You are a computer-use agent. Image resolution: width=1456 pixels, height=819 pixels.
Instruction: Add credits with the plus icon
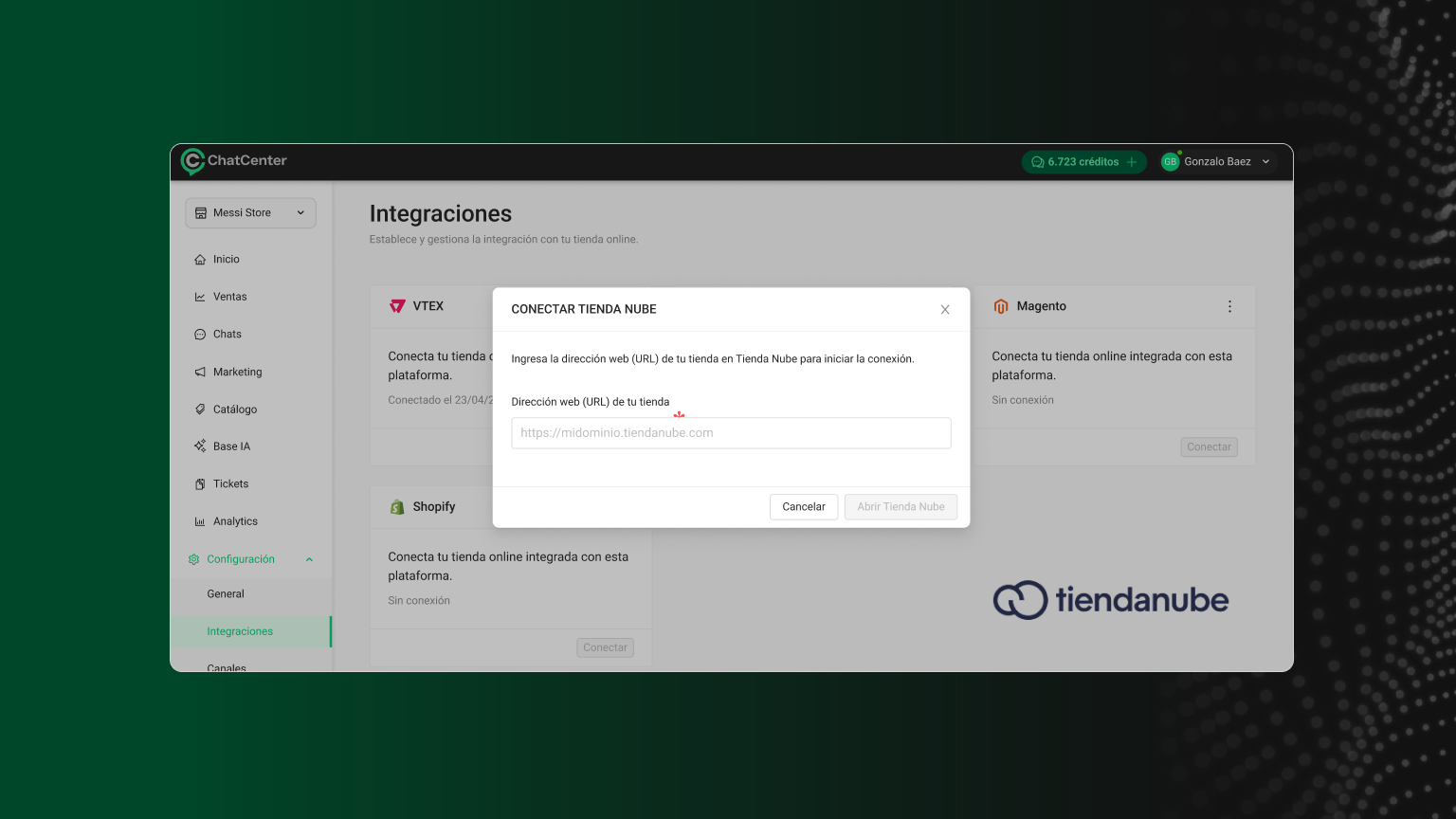pyautogui.click(x=1132, y=162)
